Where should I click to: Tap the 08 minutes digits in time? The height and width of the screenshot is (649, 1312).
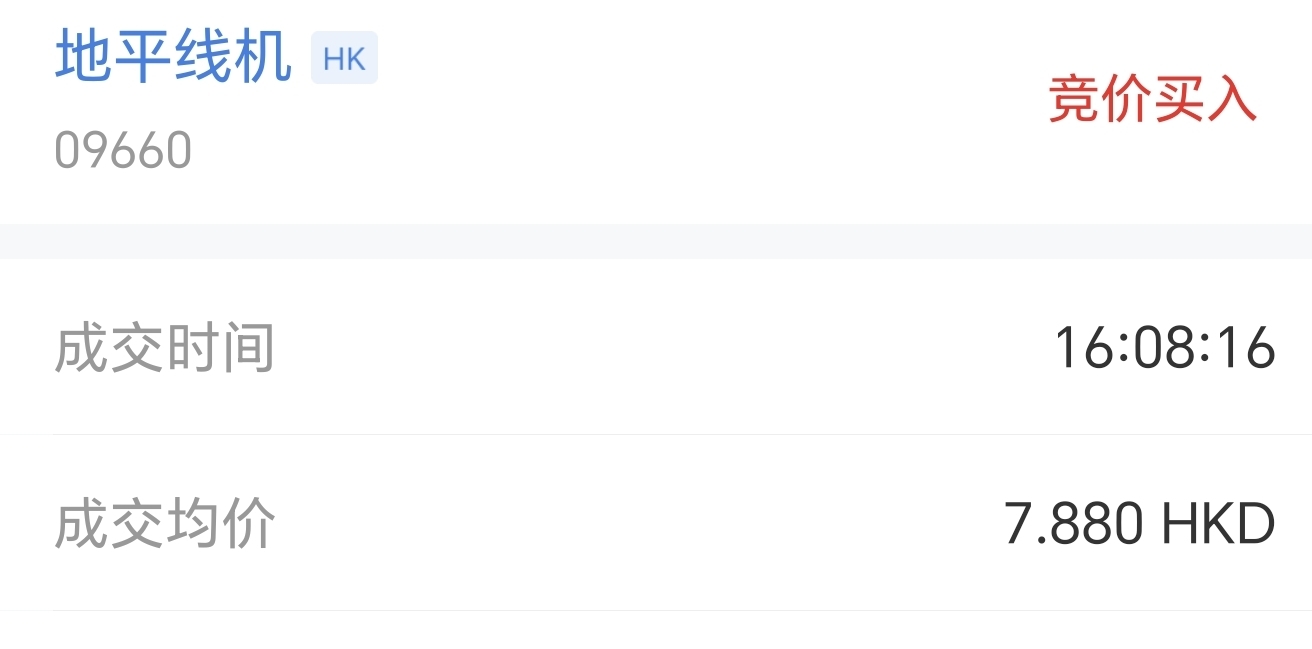(x=1166, y=348)
